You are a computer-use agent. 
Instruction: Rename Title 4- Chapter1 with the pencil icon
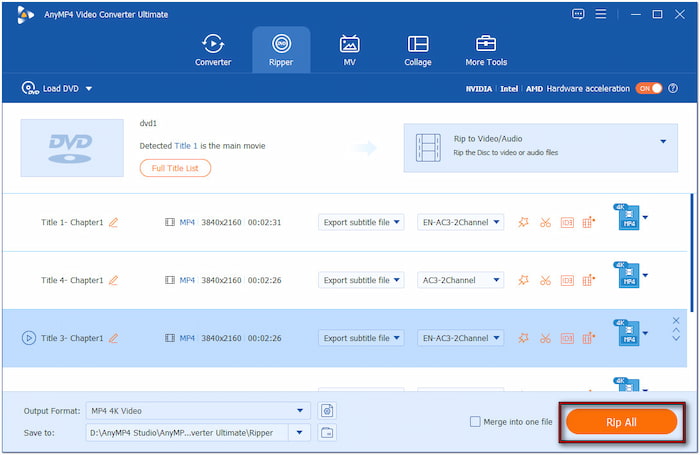click(x=113, y=280)
